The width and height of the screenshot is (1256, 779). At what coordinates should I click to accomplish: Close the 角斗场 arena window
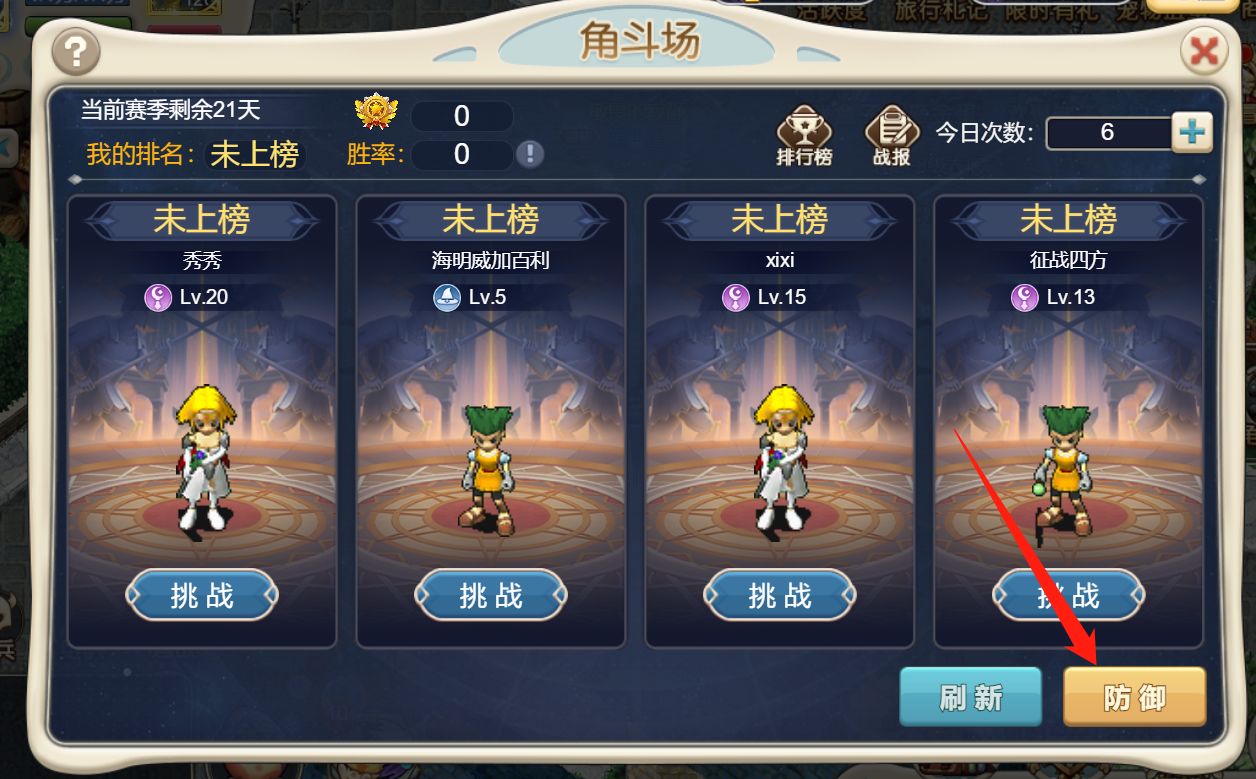click(x=1204, y=49)
